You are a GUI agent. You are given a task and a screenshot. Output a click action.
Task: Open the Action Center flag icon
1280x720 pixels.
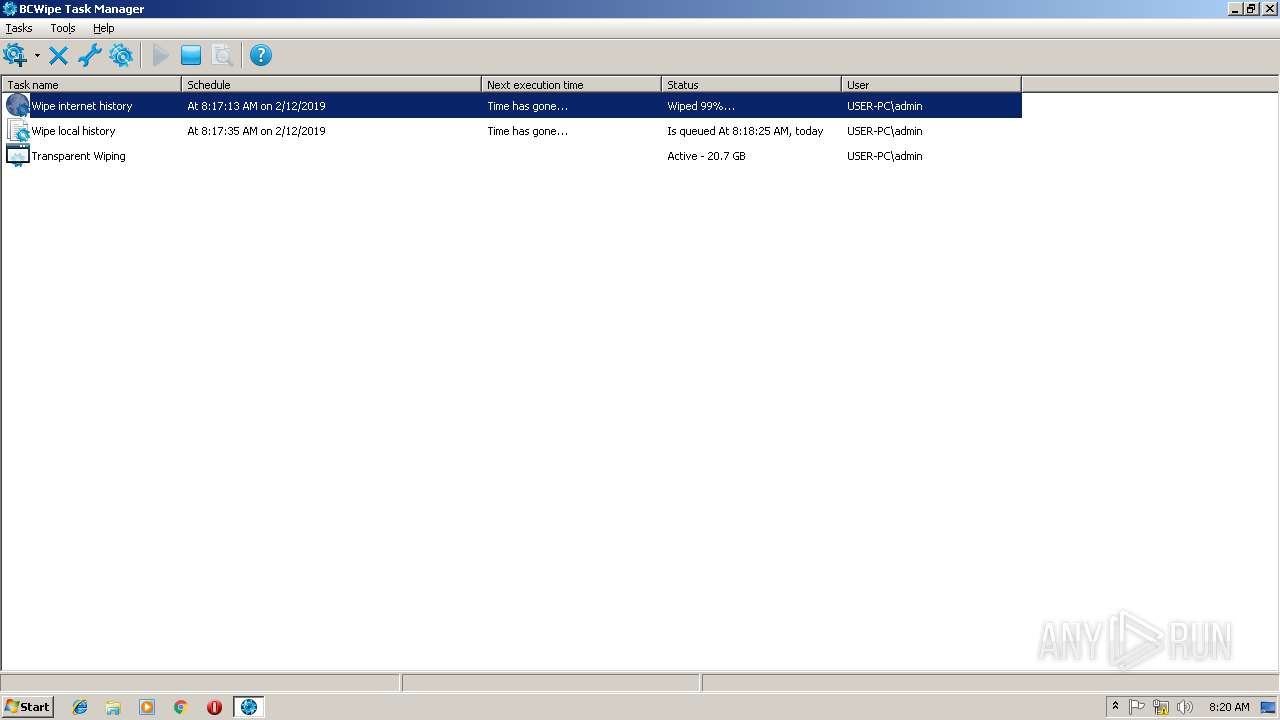click(x=1137, y=707)
